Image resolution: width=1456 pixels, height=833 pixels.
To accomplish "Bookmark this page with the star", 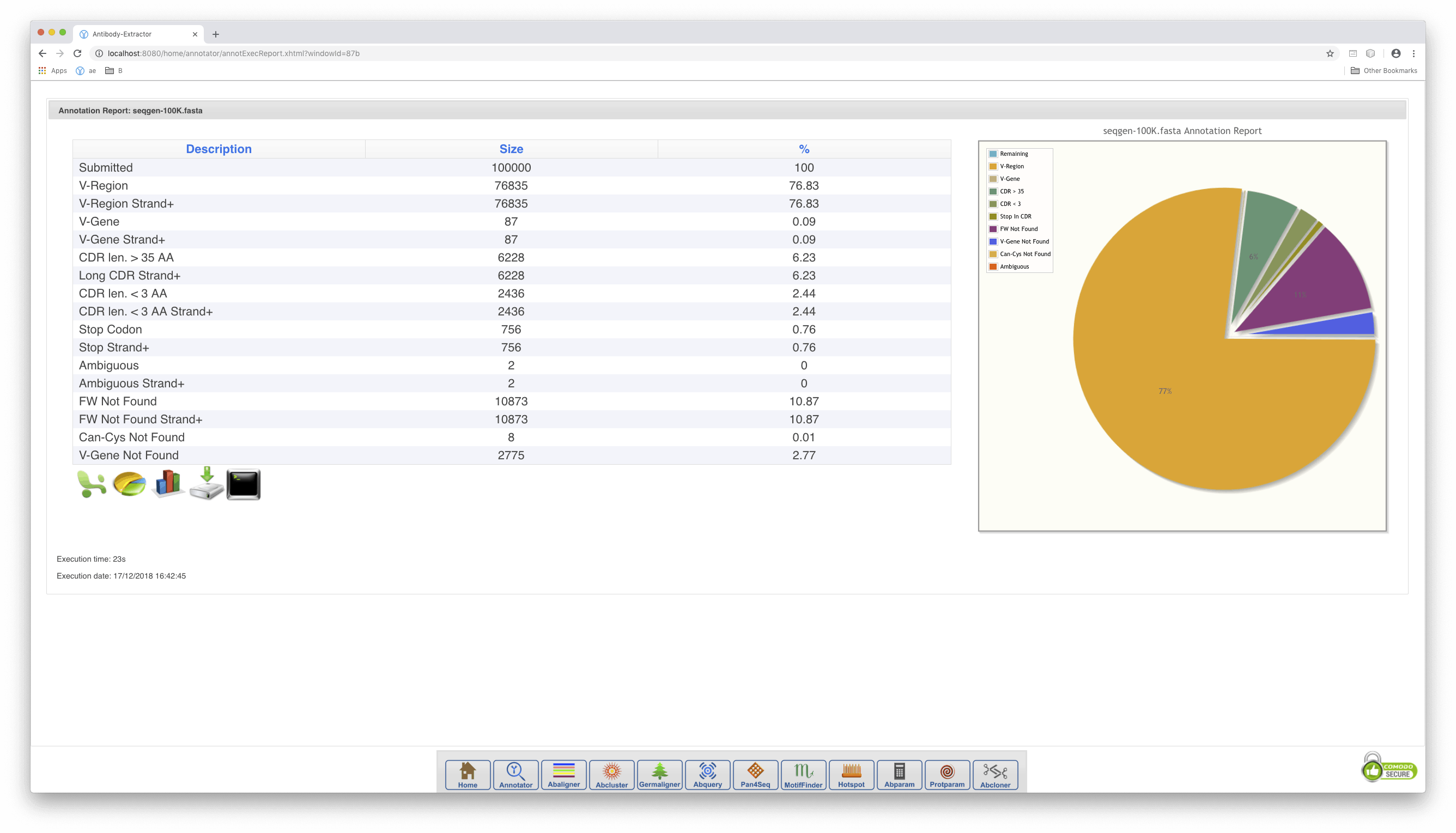I will [1330, 53].
